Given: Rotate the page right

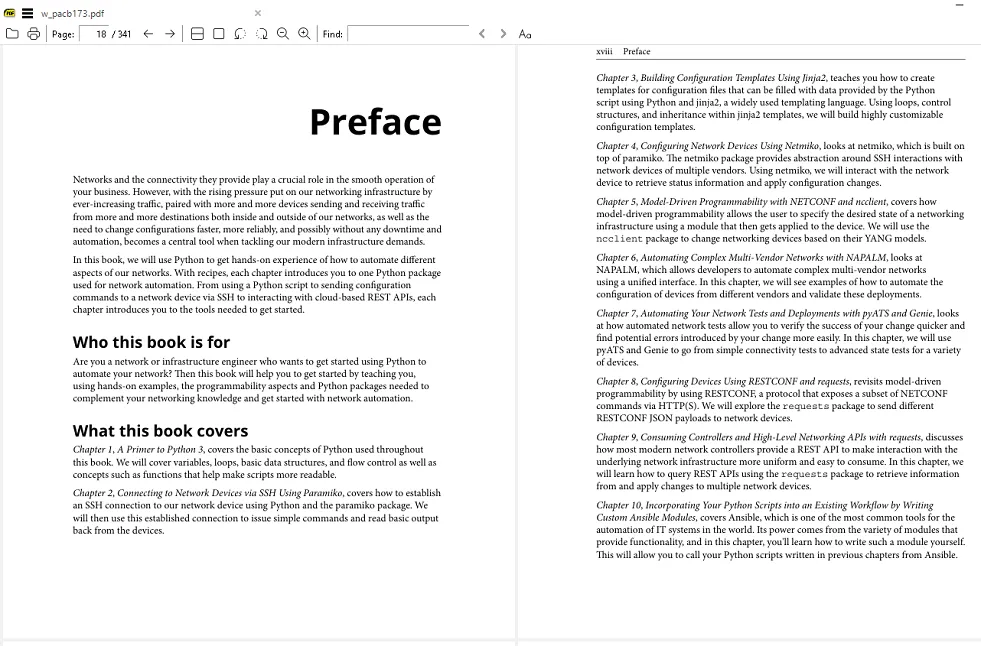Looking at the screenshot, I should pyautogui.click(x=262, y=34).
